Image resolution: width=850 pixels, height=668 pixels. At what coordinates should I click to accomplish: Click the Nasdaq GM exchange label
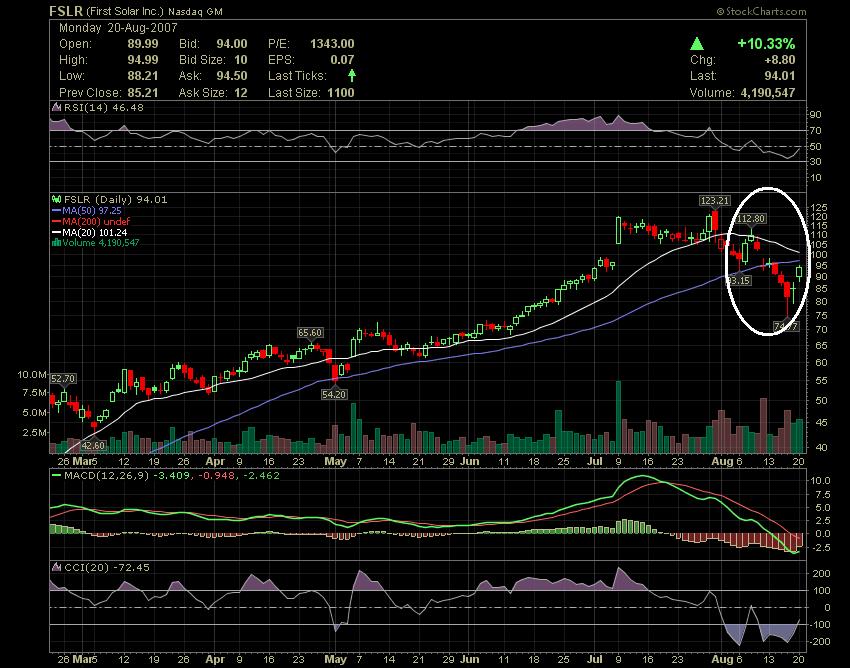pos(195,11)
